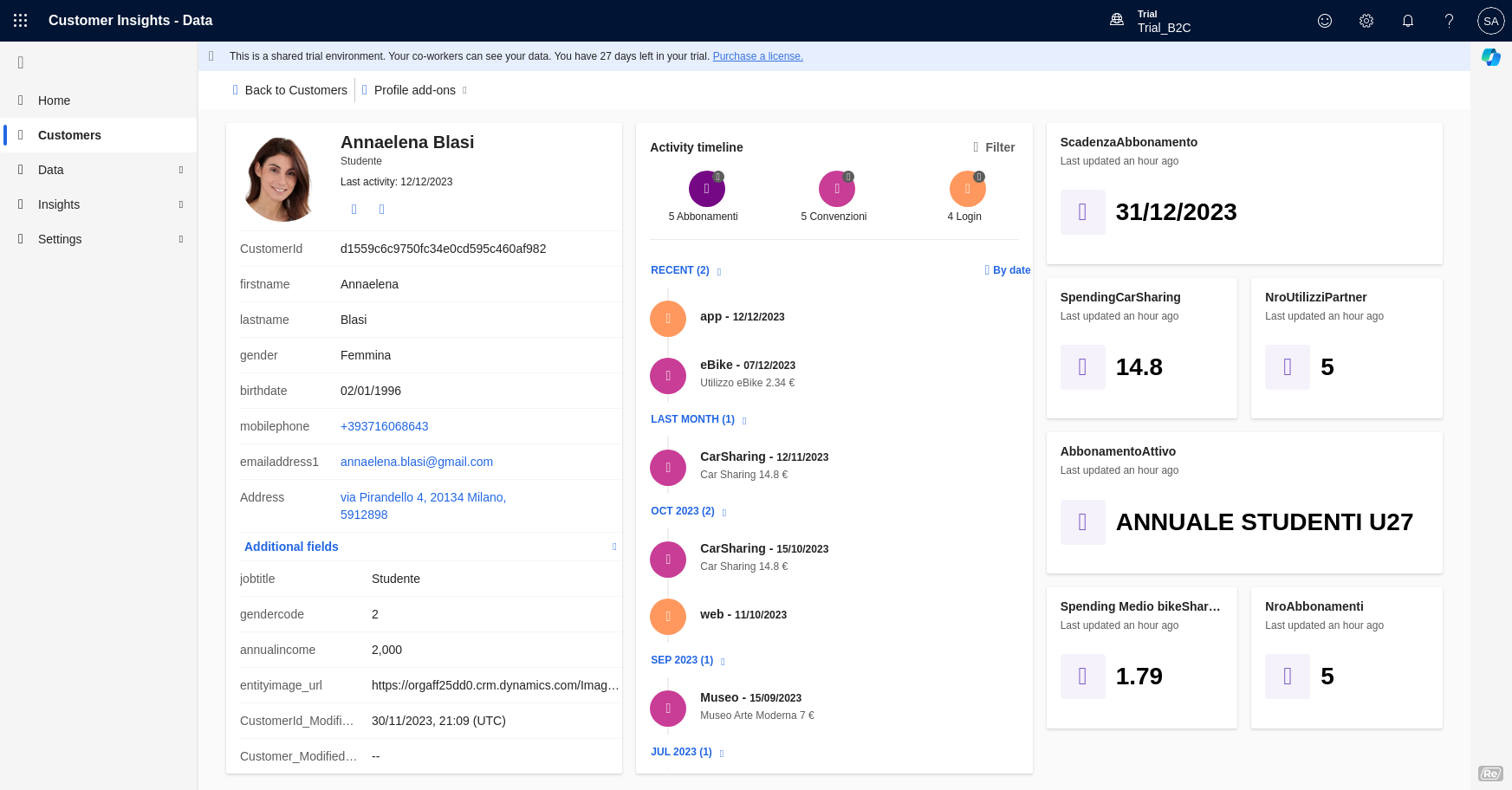Screen dimensions: 1512x790
Task: Click the Login activity circle icon
Action: click(967, 188)
